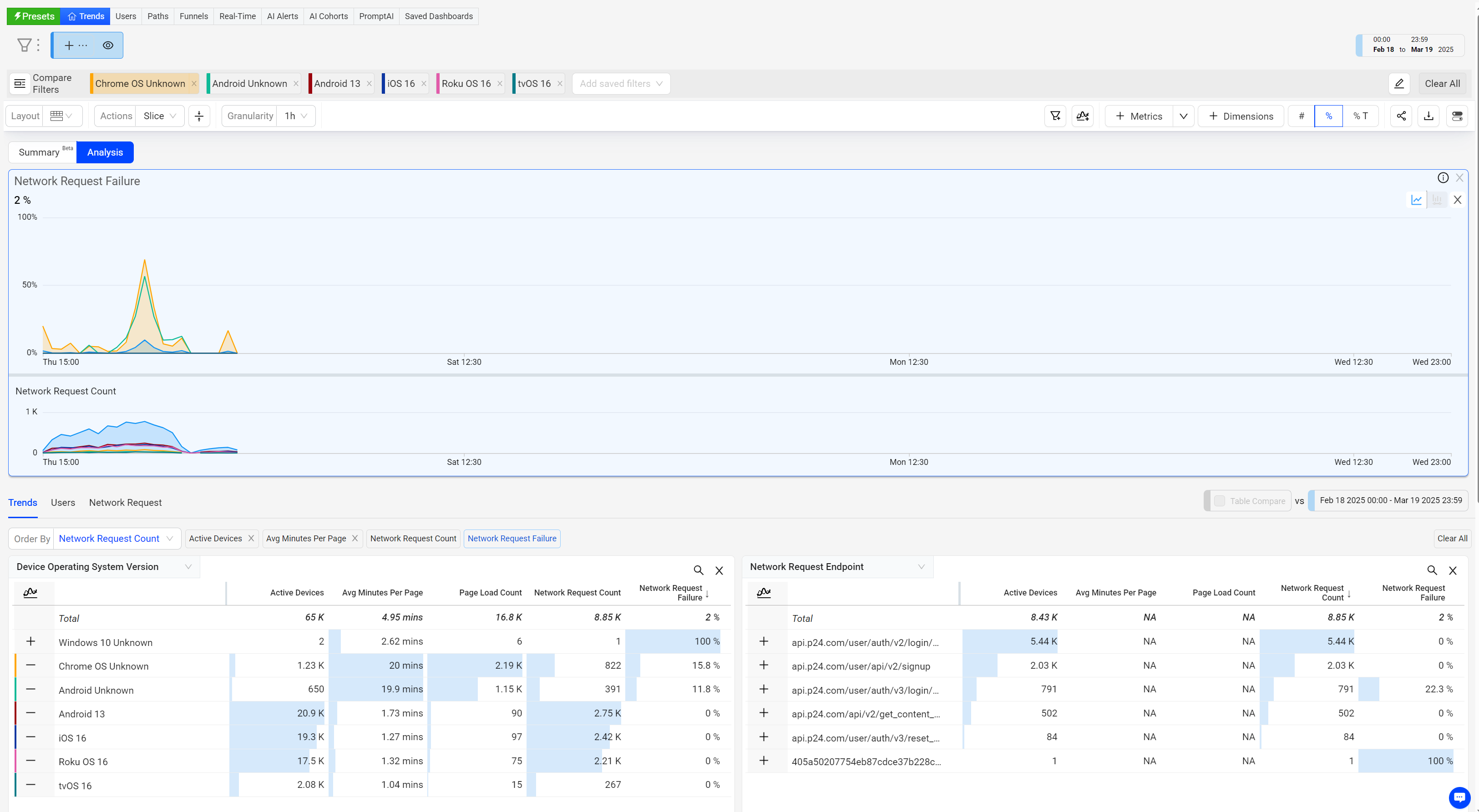Expand the Windows 10 Unknown row
Screen dimensions: 1479x812
[31, 641]
